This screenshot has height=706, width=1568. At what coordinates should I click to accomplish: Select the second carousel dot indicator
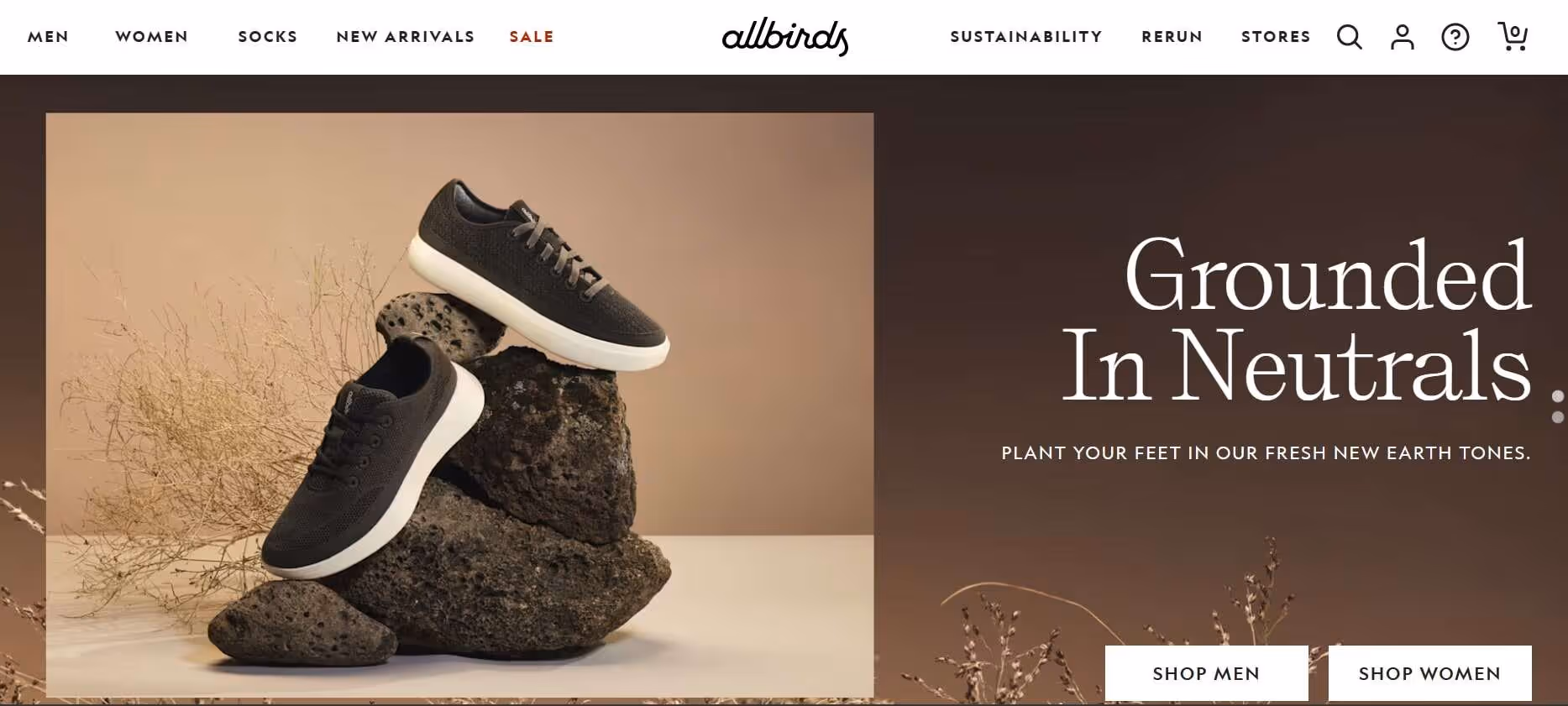click(1558, 417)
